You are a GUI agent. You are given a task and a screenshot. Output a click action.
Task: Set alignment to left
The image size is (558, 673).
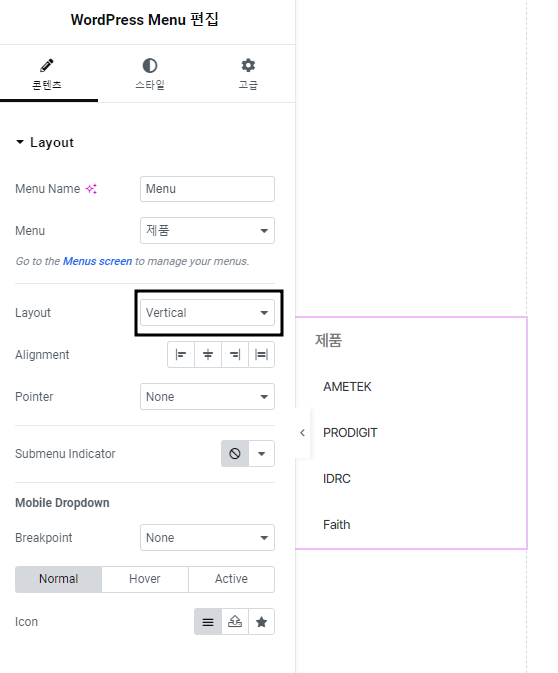click(181, 355)
